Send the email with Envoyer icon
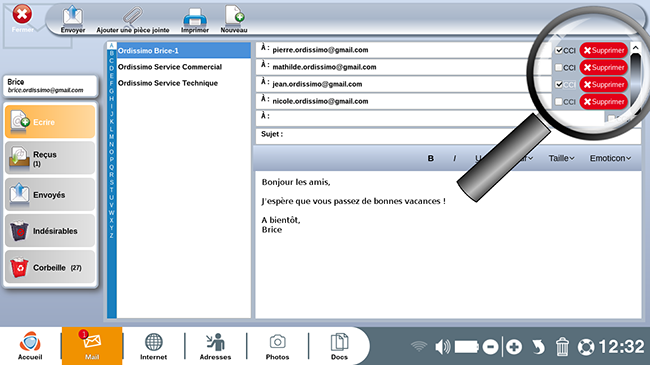The image size is (650, 365). (x=73, y=19)
